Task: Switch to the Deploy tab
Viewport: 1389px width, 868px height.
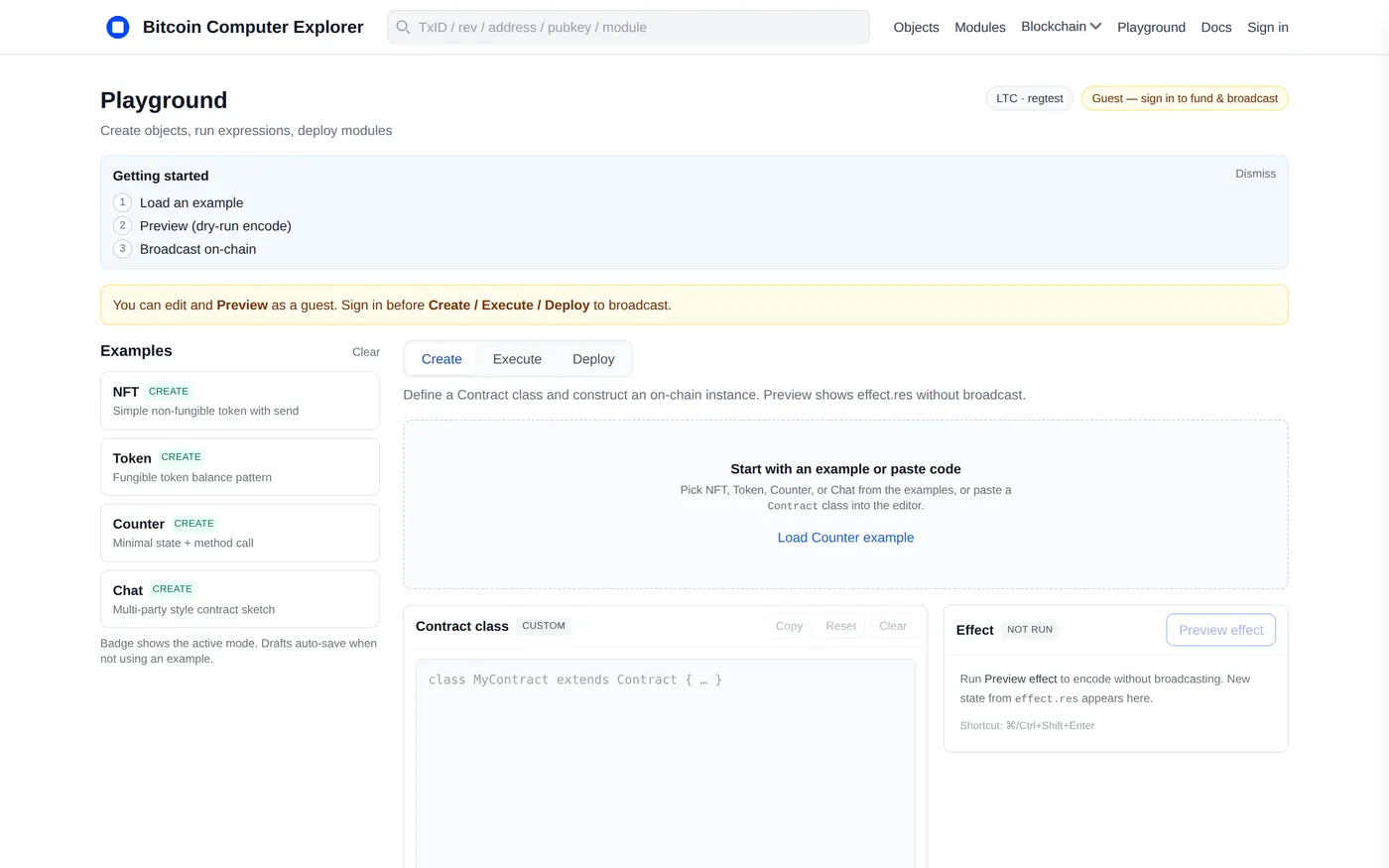Action: [593, 359]
